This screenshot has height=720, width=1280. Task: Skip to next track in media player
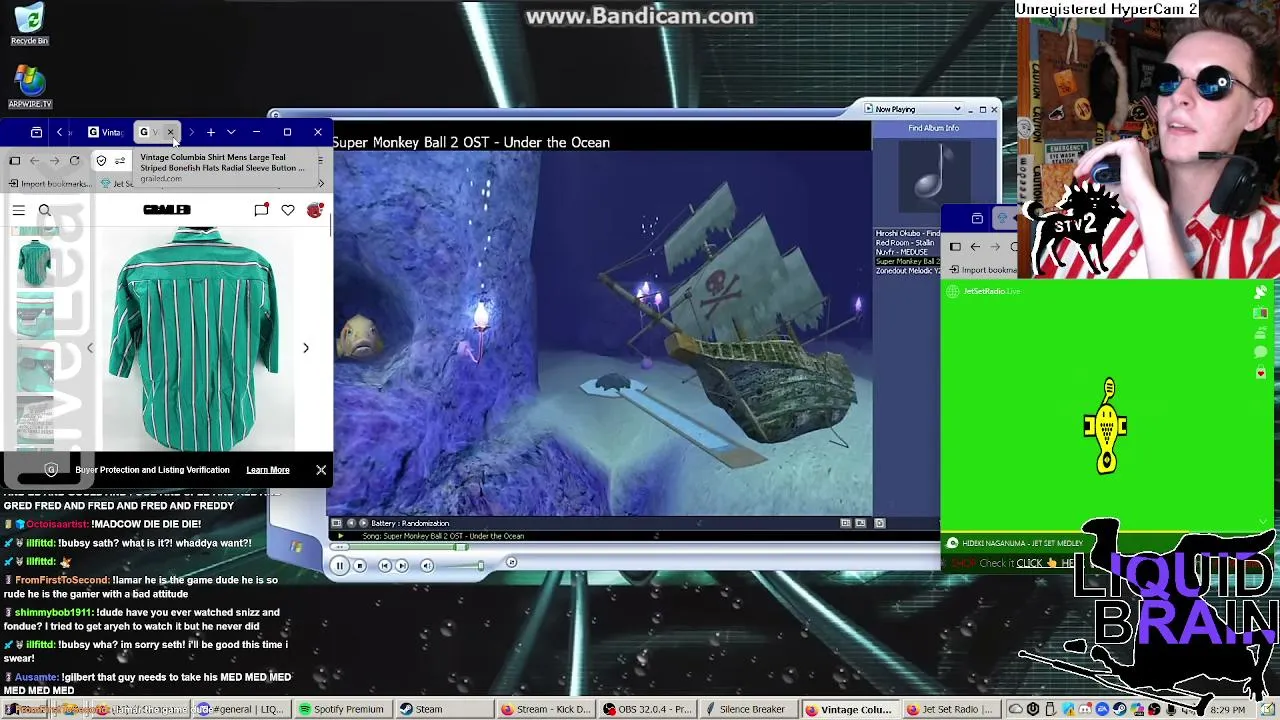tap(402, 566)
